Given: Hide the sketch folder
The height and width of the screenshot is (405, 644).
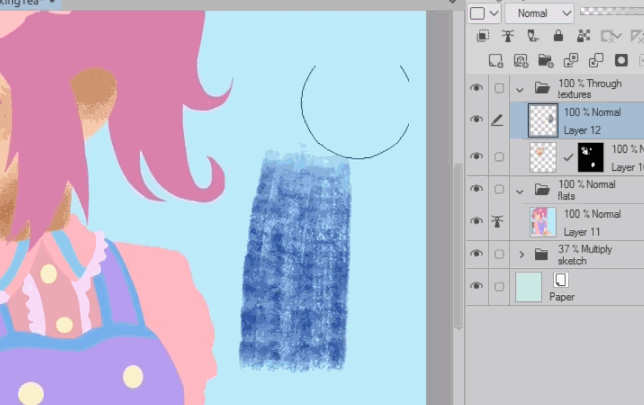Looking at the screenshot, I should [476, 253].
